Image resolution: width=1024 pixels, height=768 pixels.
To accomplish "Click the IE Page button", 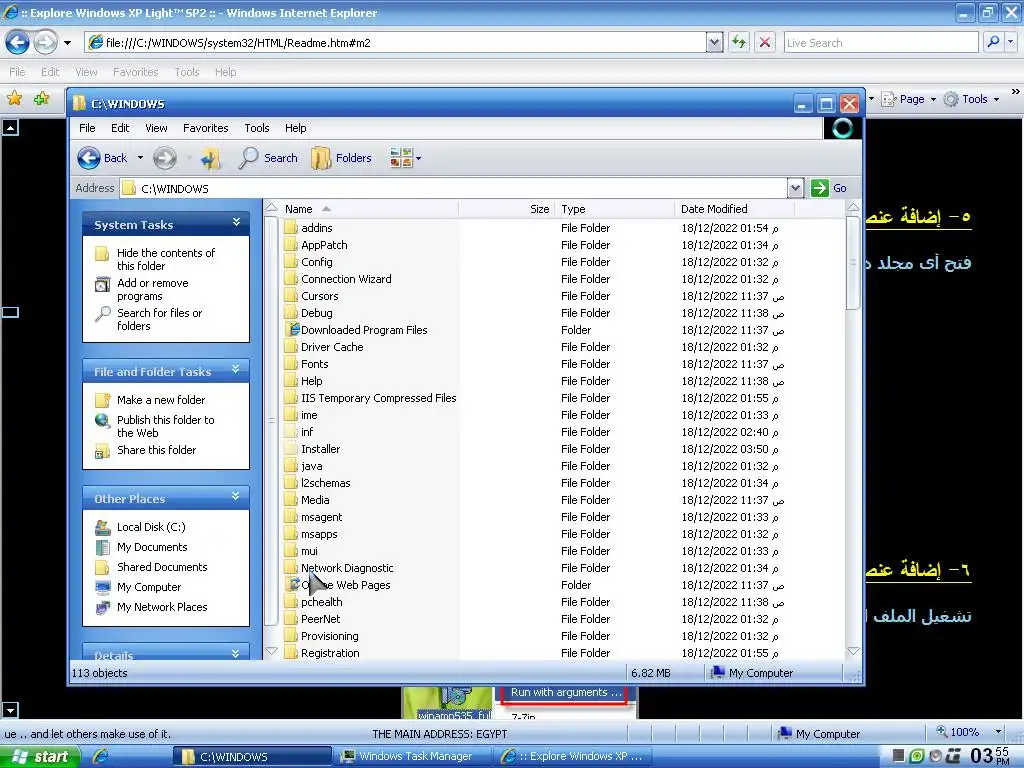I will tap(909, 99).
